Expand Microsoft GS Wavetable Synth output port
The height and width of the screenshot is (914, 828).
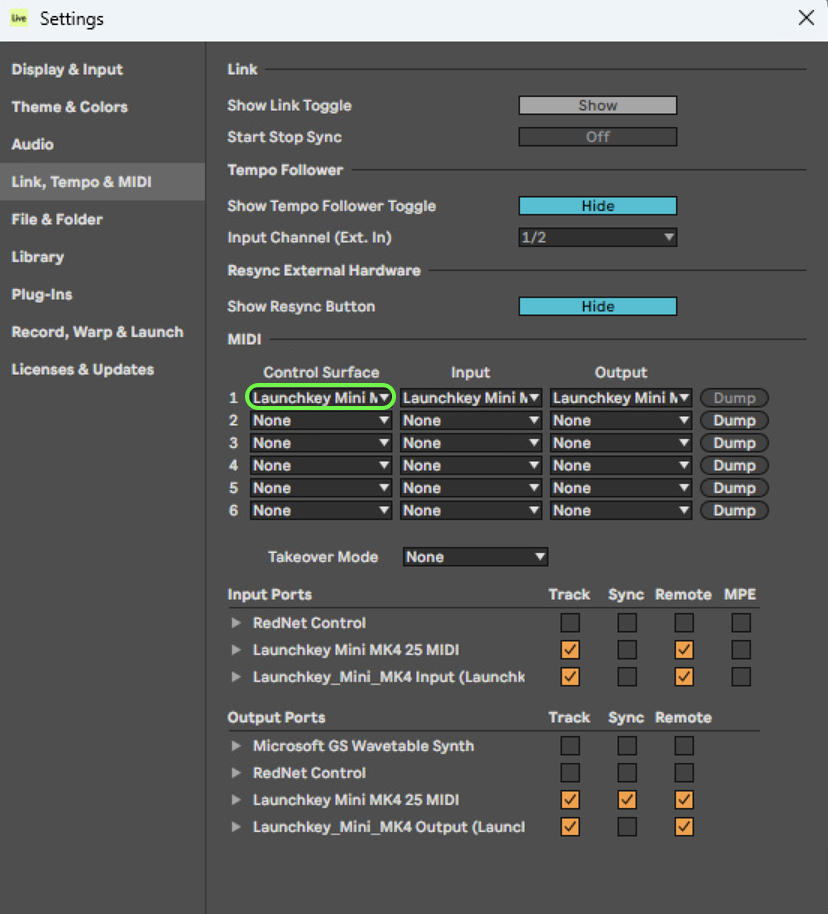point(236,746)
